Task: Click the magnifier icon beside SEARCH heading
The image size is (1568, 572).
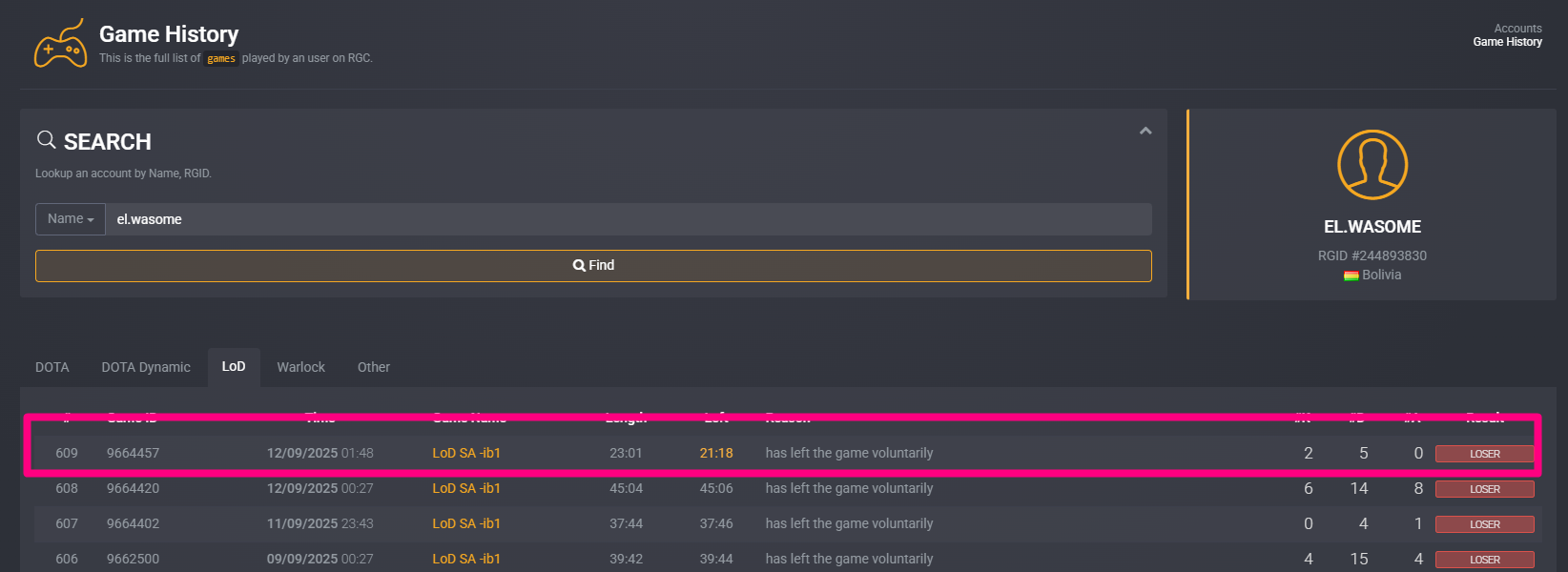Action: [x=46, y=140]
